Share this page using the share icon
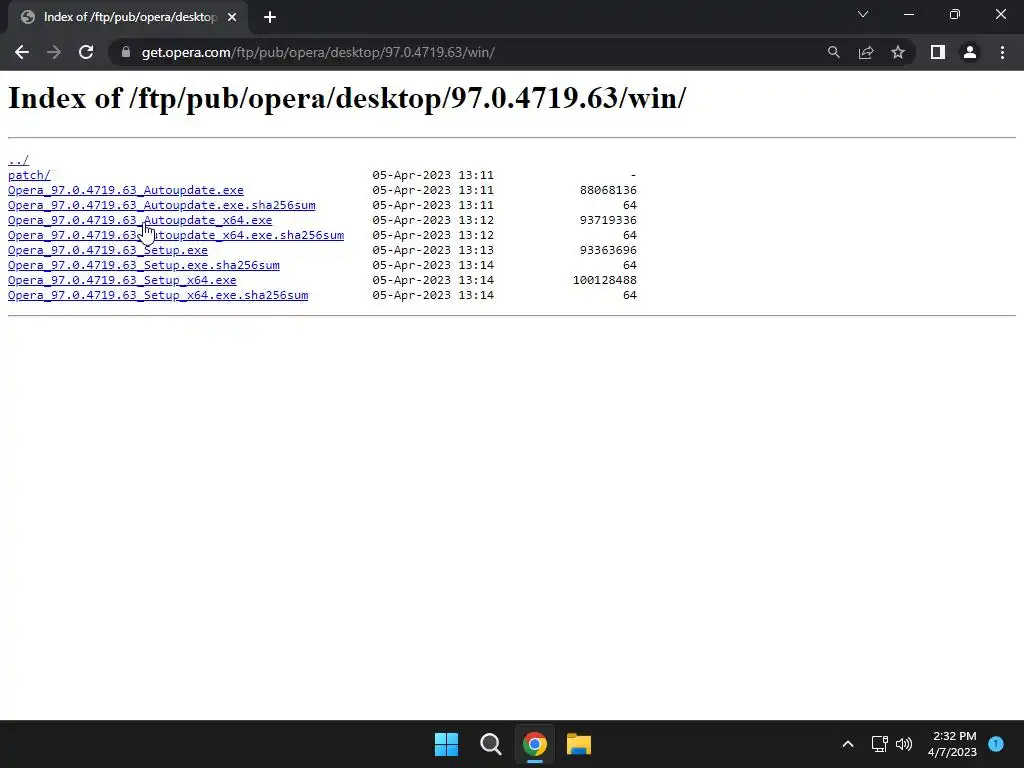Image resolution: width=1024 pixels, height=768 pixels. pyautogui.click(x=866, y=52)
